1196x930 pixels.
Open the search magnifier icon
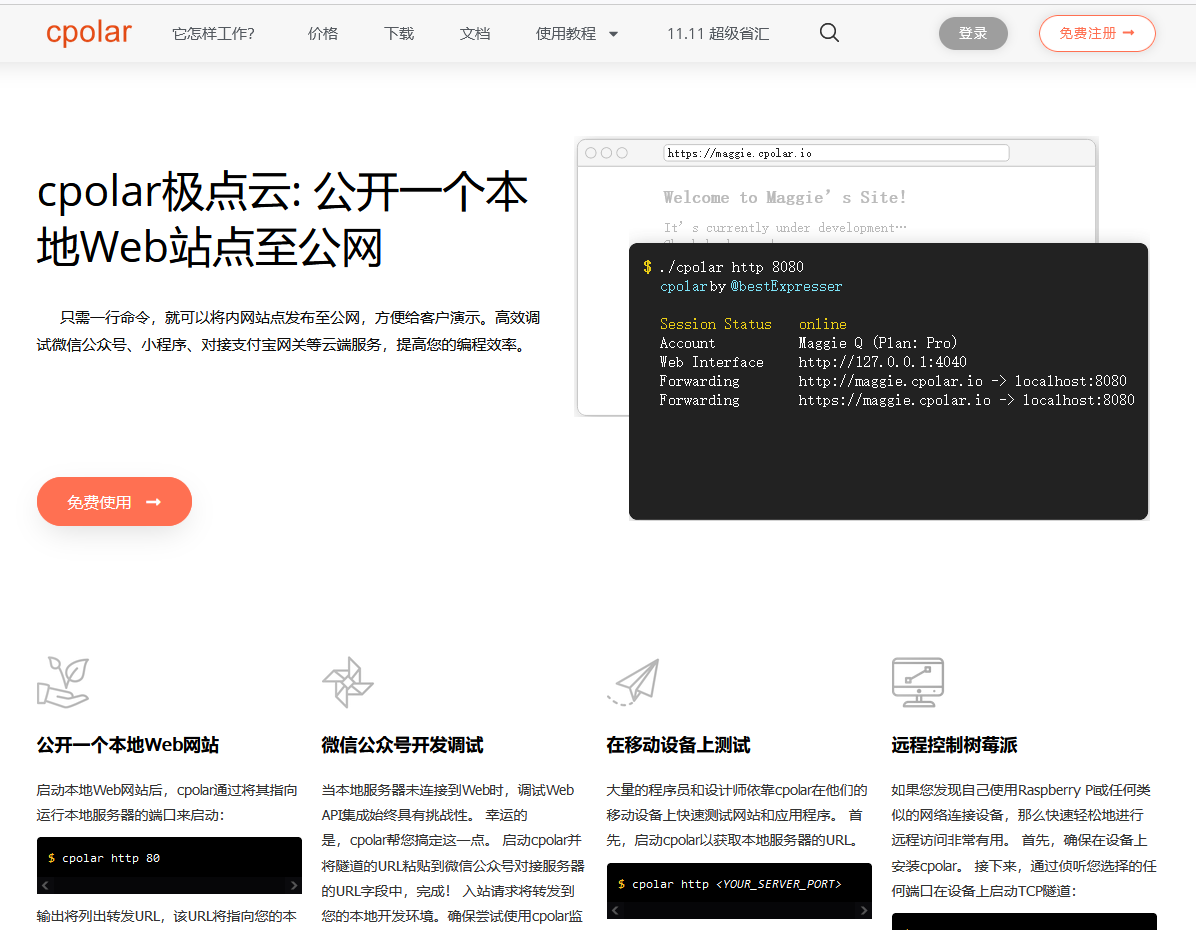point(829,33)
